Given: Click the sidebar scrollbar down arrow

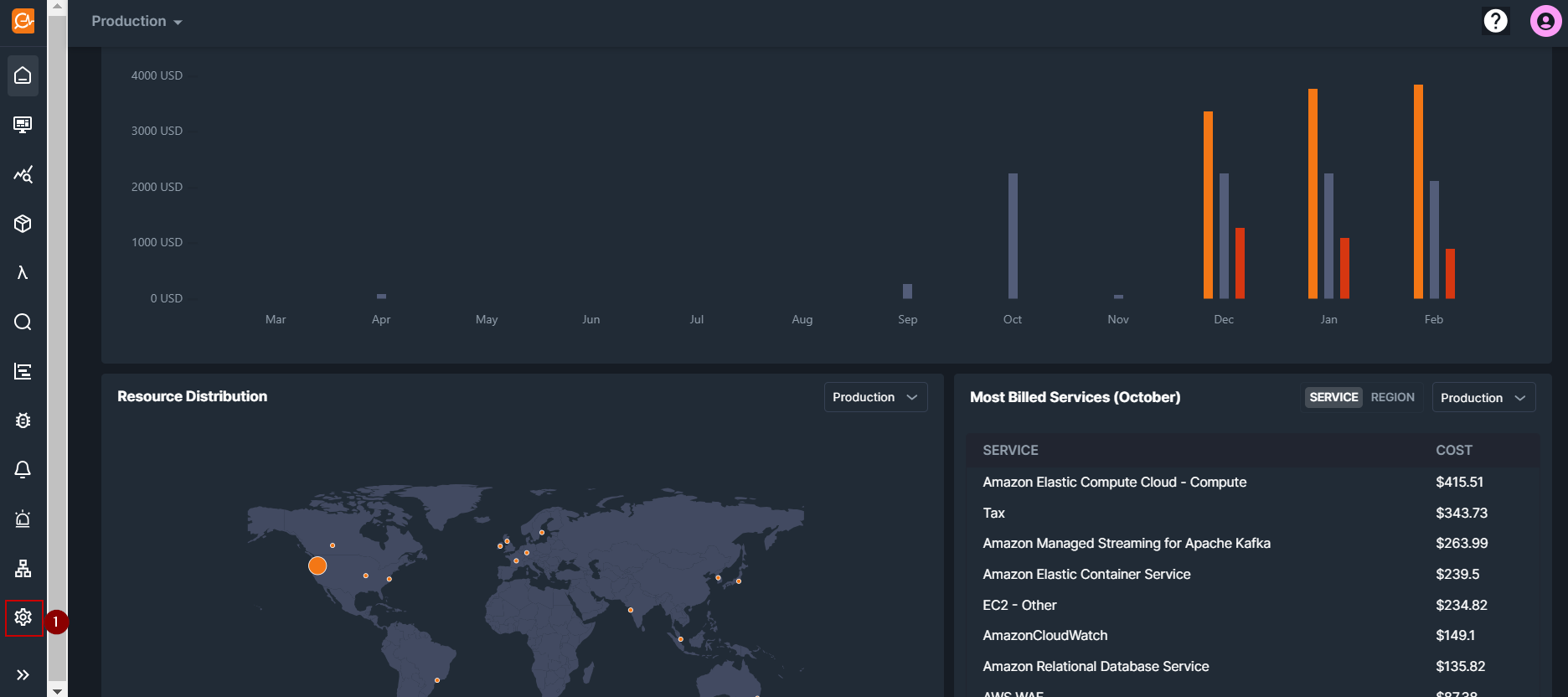Looking at the screenshot, I should [57, 690].
